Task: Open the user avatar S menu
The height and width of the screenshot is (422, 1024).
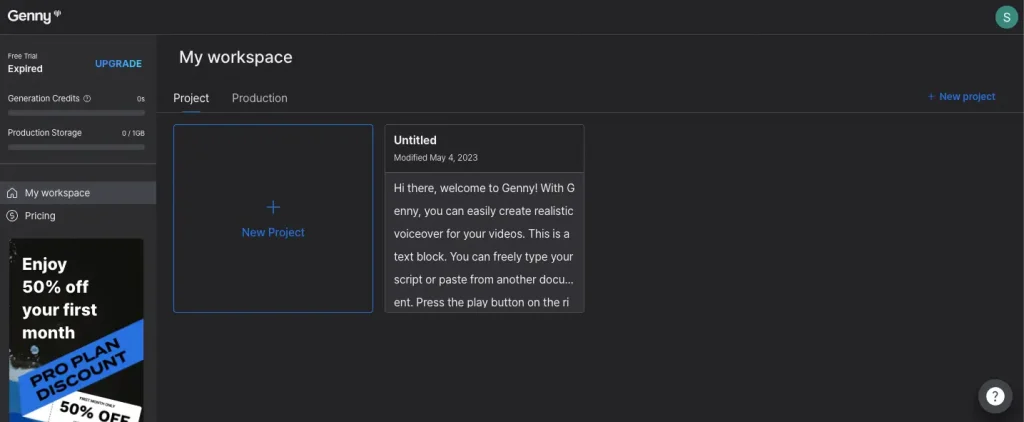Action: pyautogui.click(x=1006, y=17)
